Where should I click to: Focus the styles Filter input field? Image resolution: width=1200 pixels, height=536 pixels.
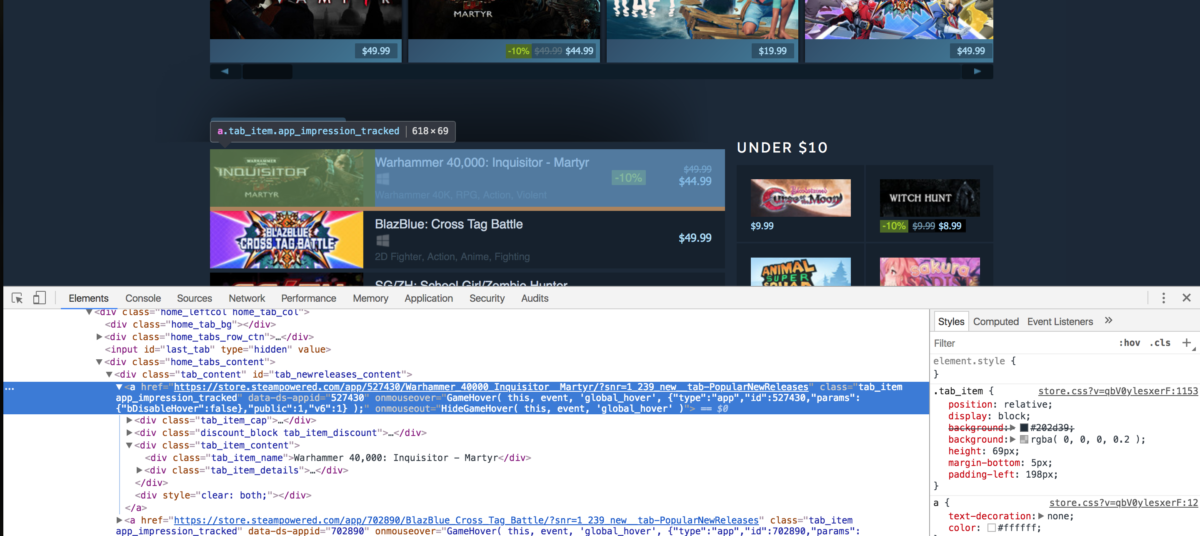click(x=1020, y=343)
